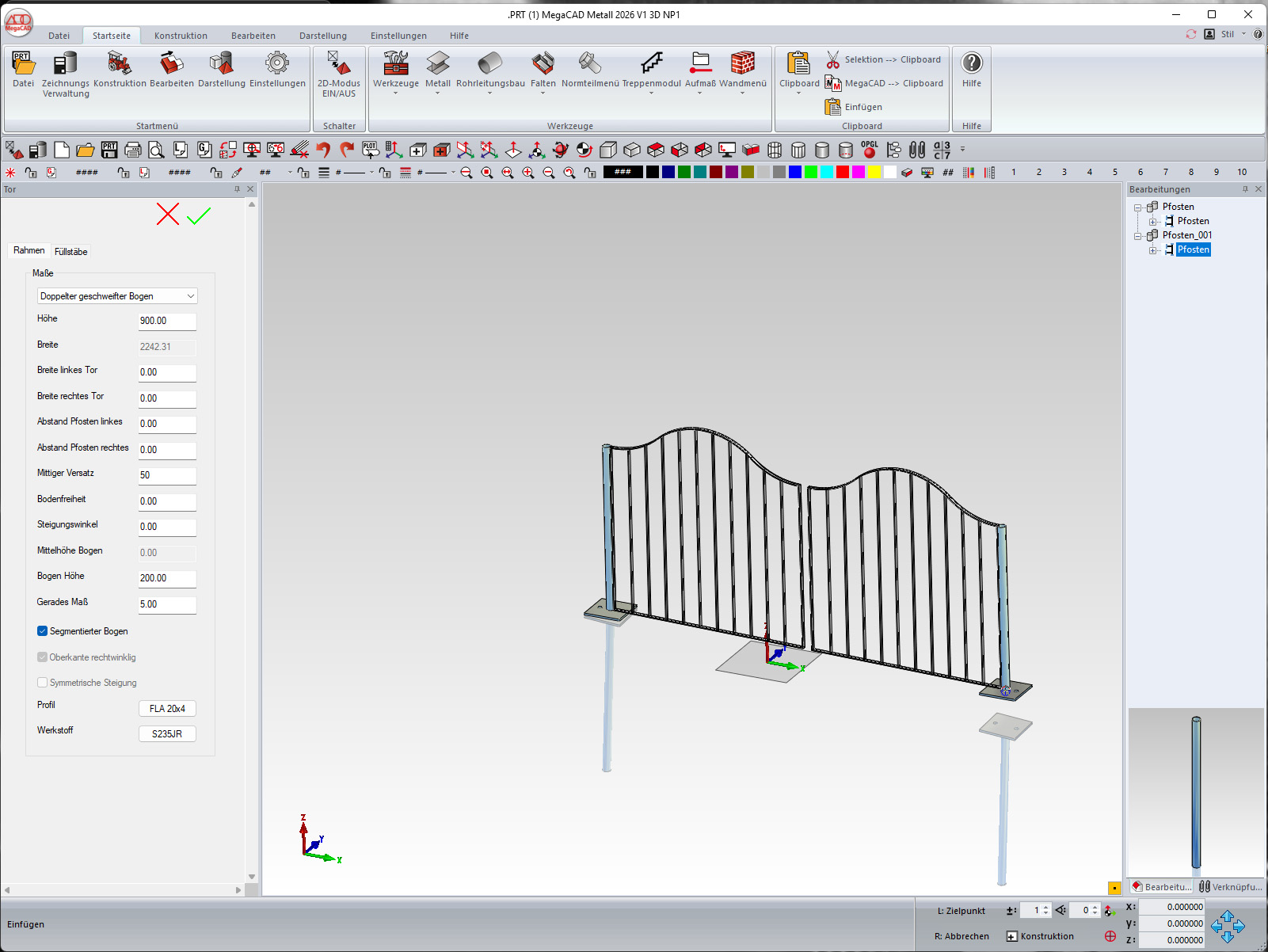This screenshot has width=1268, height=952.
Task: Toggle 2D-Modus EIN/AUS
Action: (x=339, y=64)
